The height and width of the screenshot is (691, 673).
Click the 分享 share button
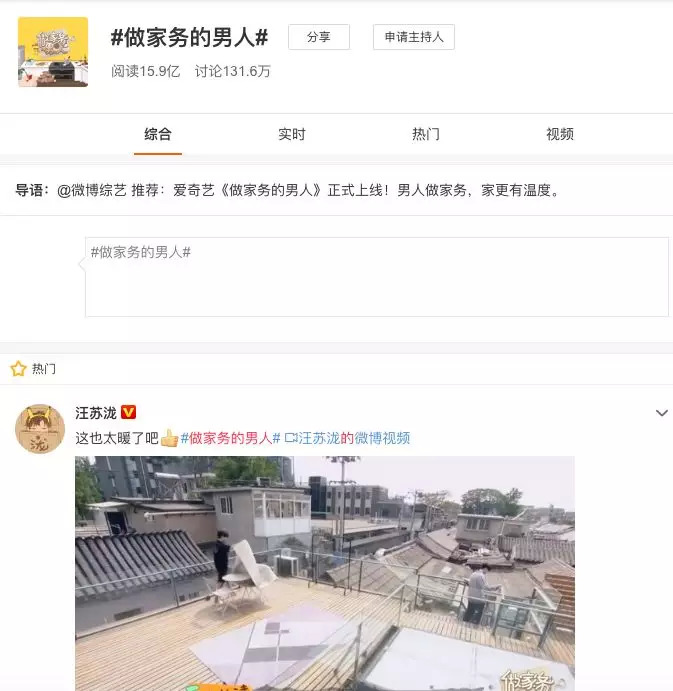pos(319,37)
